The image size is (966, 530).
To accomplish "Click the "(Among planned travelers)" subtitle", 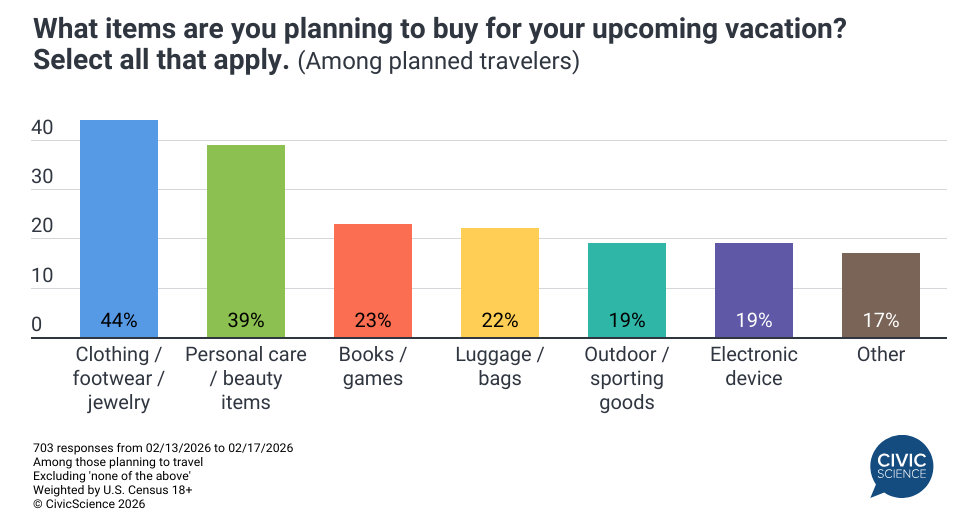I will pyautogui.click(x=438, y=61).
